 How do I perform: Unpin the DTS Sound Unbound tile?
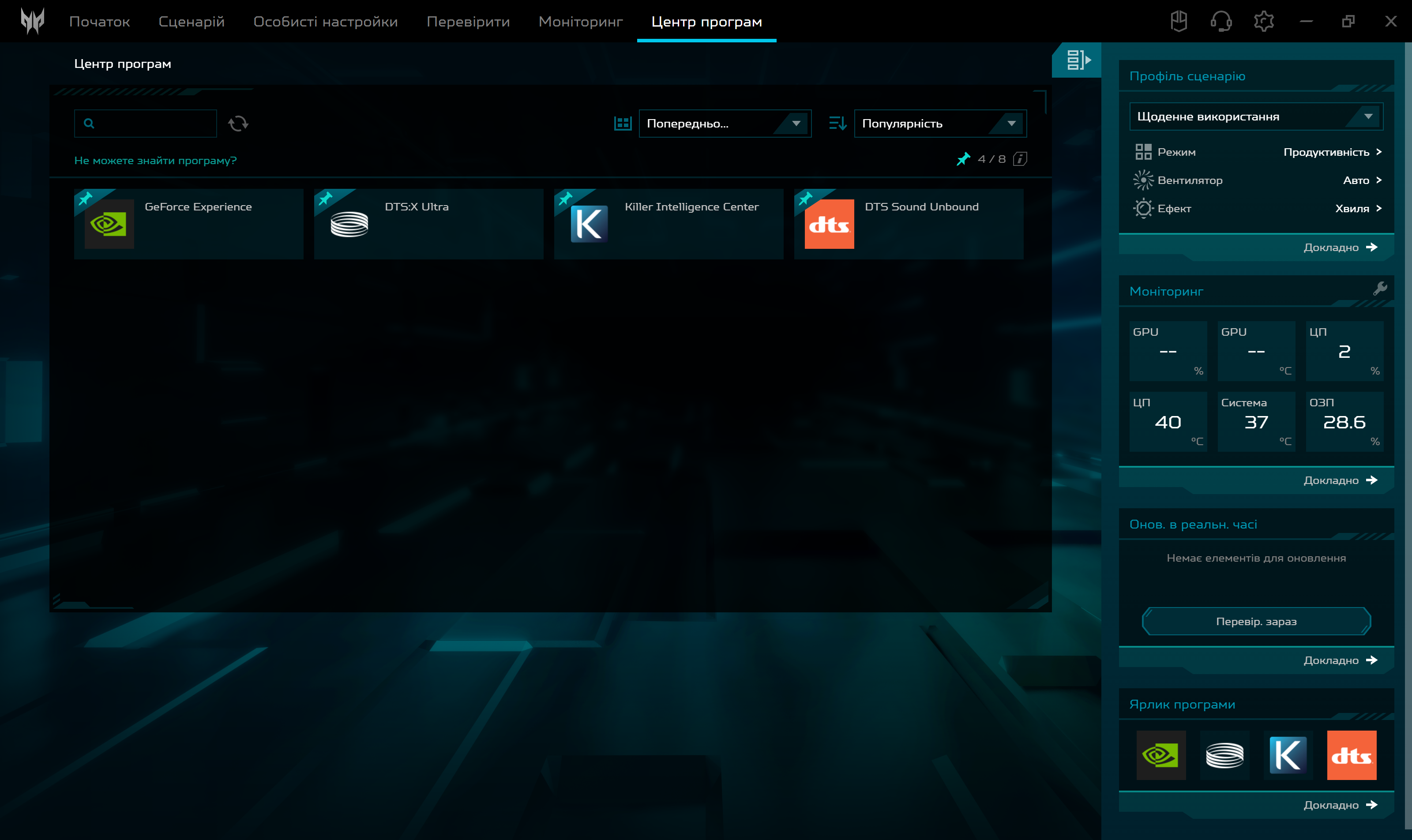806,199
